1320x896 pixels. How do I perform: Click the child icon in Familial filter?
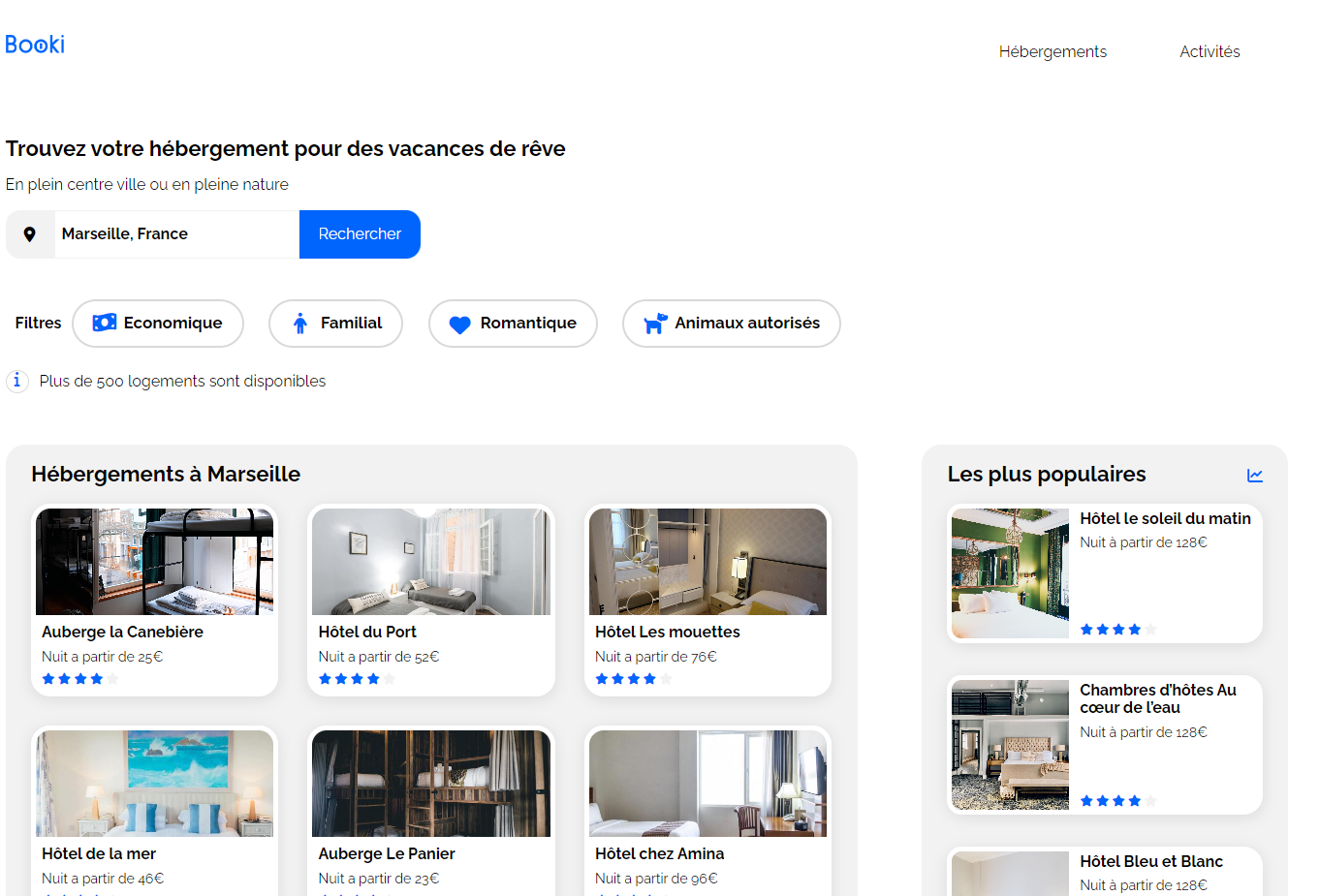point(300,324)
